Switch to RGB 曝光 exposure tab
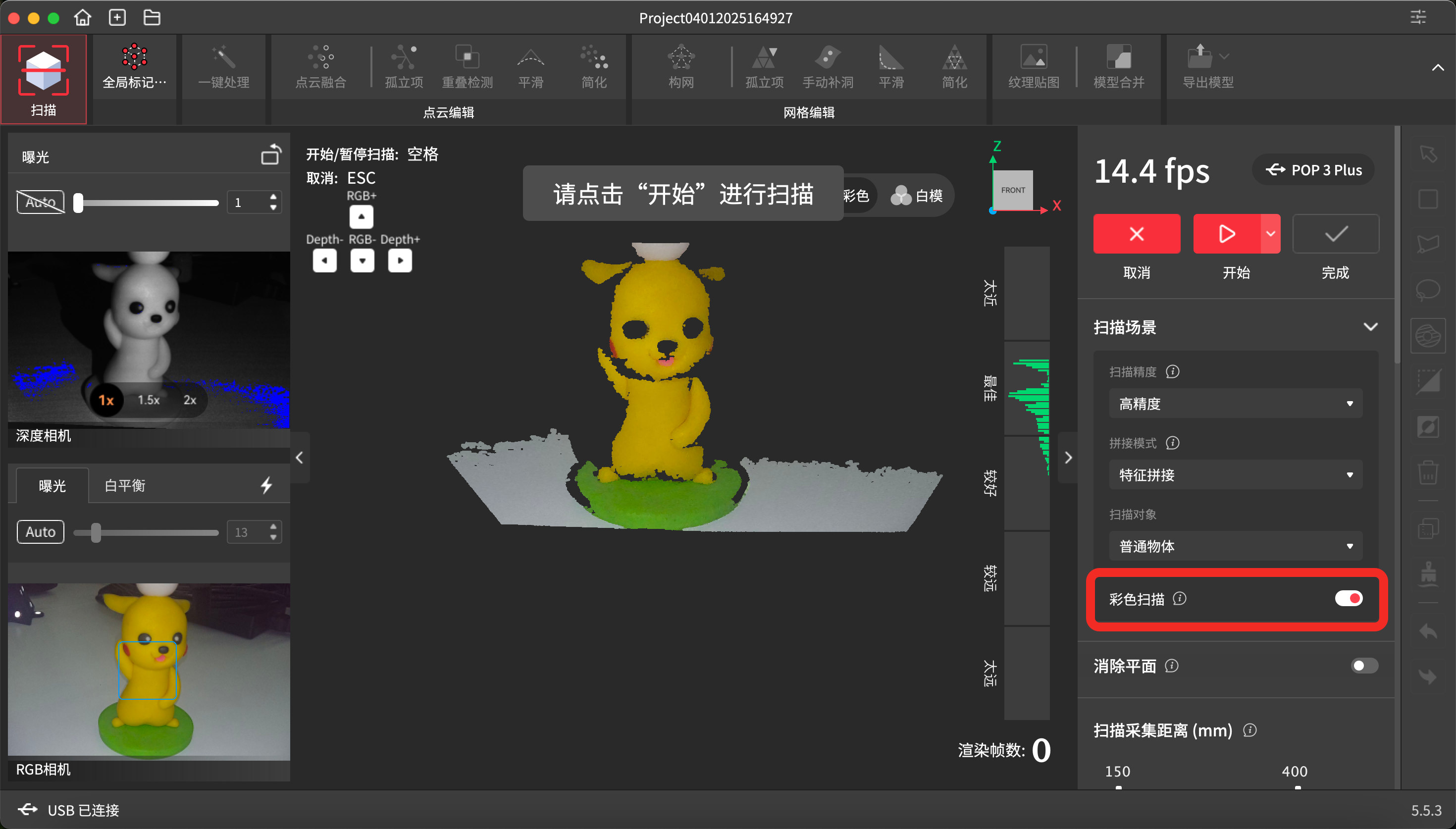The height and width of the screenshot is (829, 1456). [x=52, y=485]
